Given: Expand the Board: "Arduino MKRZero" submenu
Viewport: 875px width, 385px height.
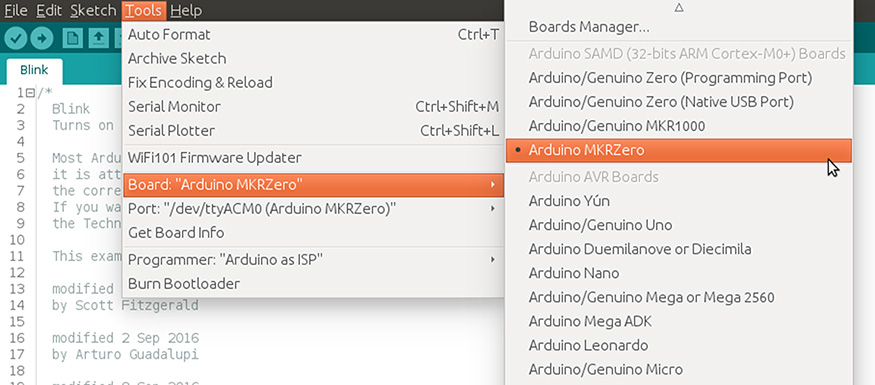Looking at the screenshot, I should pos(313,184).
